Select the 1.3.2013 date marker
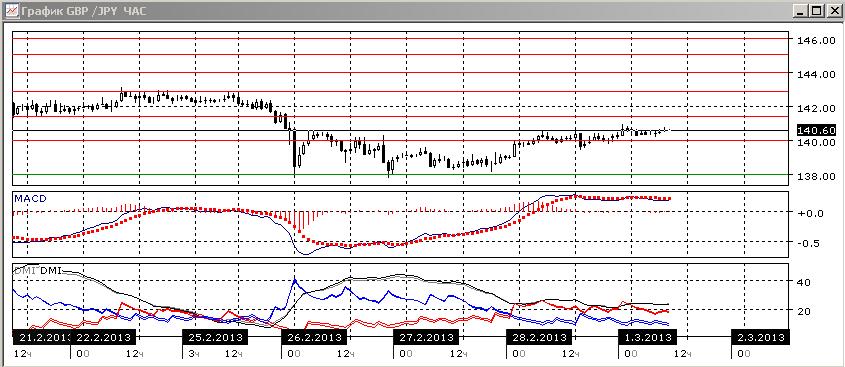 [x=647, y=337]
